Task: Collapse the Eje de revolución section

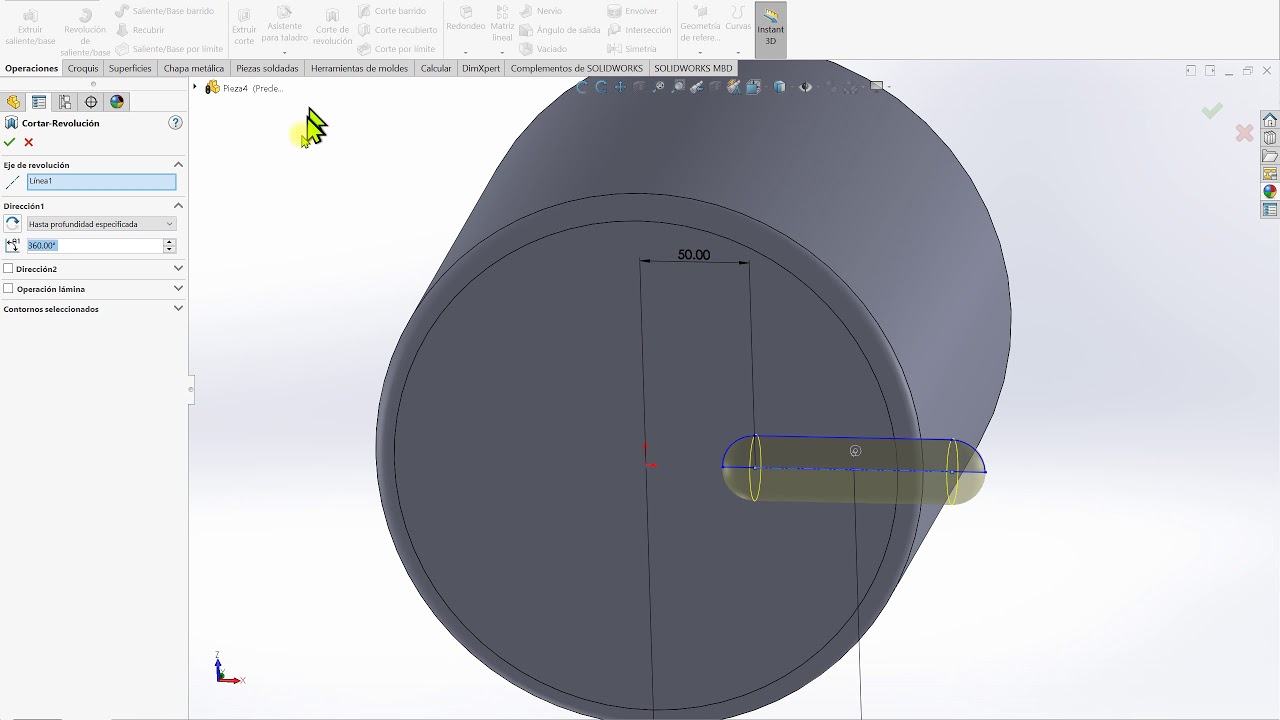Action: click(178, 165)
